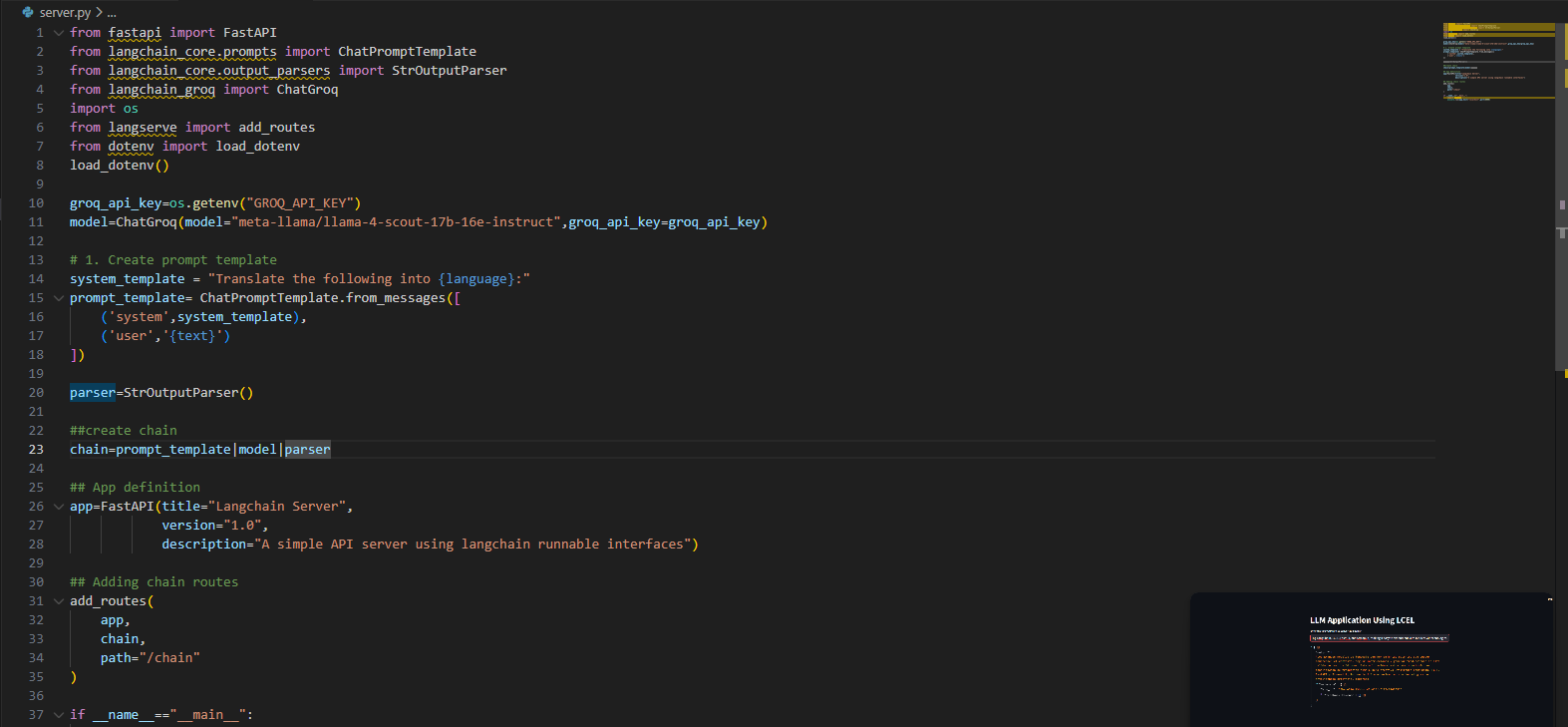The image size is (1568, 727).
Task: Click the description string on line 28
Action: (472, 545)
